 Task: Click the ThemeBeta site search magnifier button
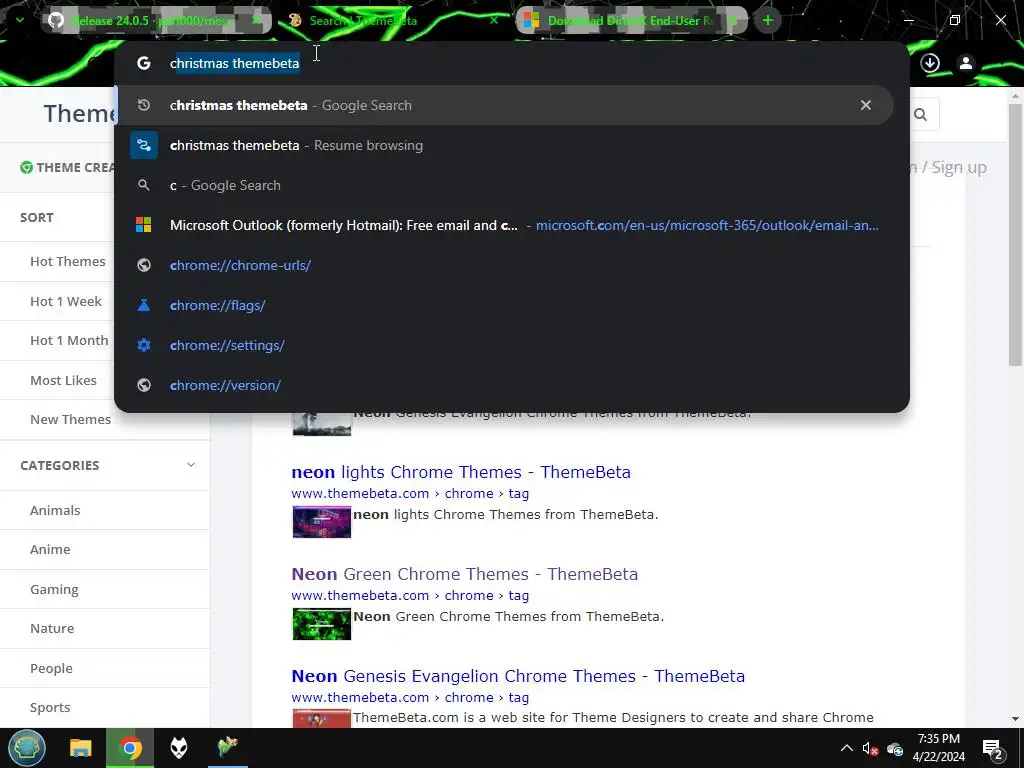[921, 115]
